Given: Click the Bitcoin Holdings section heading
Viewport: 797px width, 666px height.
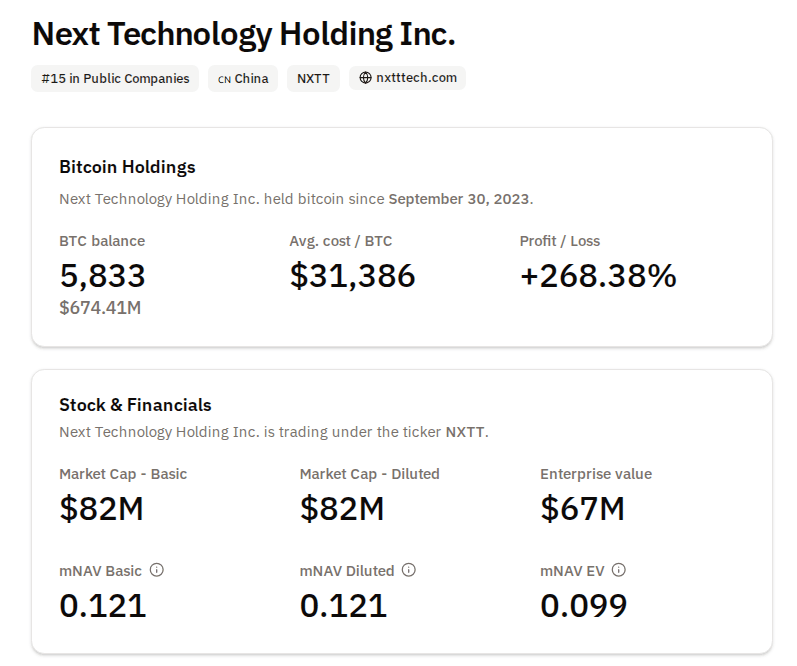Looking at the screenshot, I should click(127, 167).
